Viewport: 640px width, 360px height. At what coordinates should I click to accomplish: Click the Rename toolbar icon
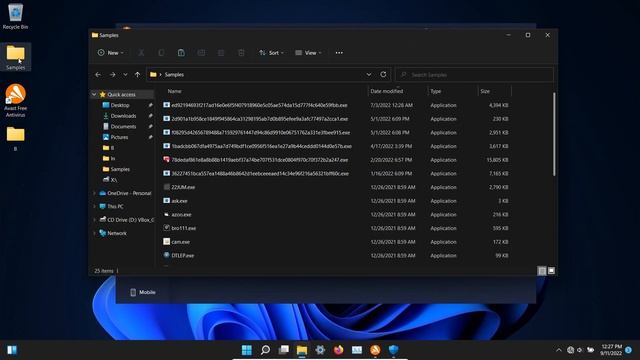[x=201, y=53]
